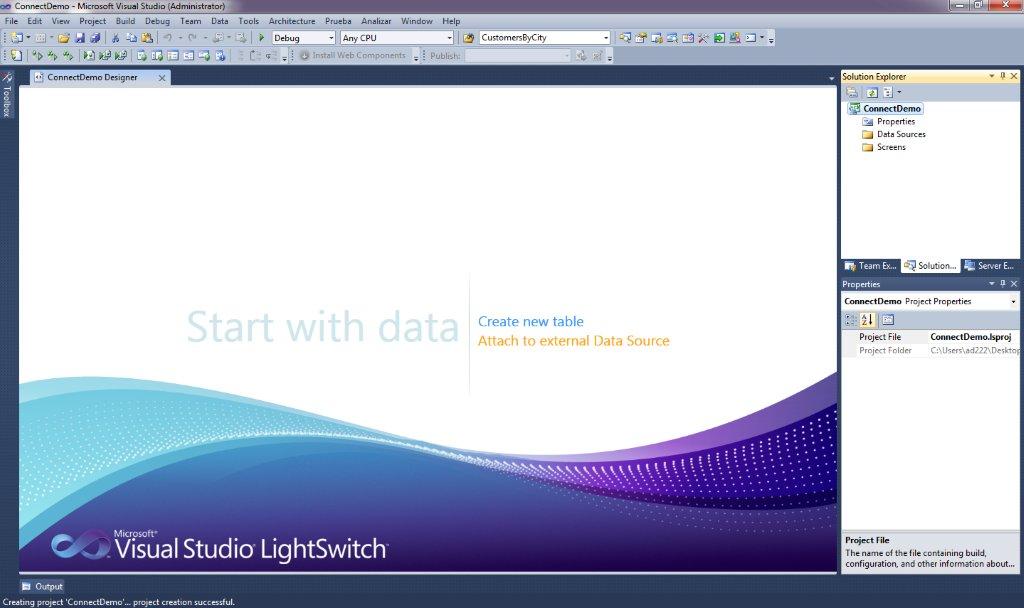The width and height of the screenshot is (1024, 608).
Task: Open the Toolbox icon with crossed tools
Action: (703, 38)
